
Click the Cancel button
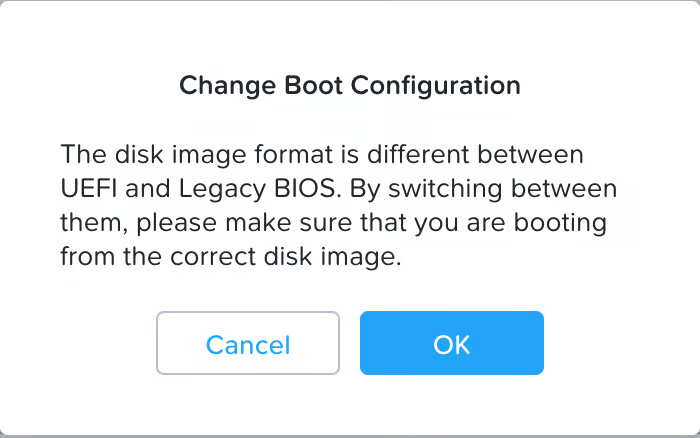point(248,343)
